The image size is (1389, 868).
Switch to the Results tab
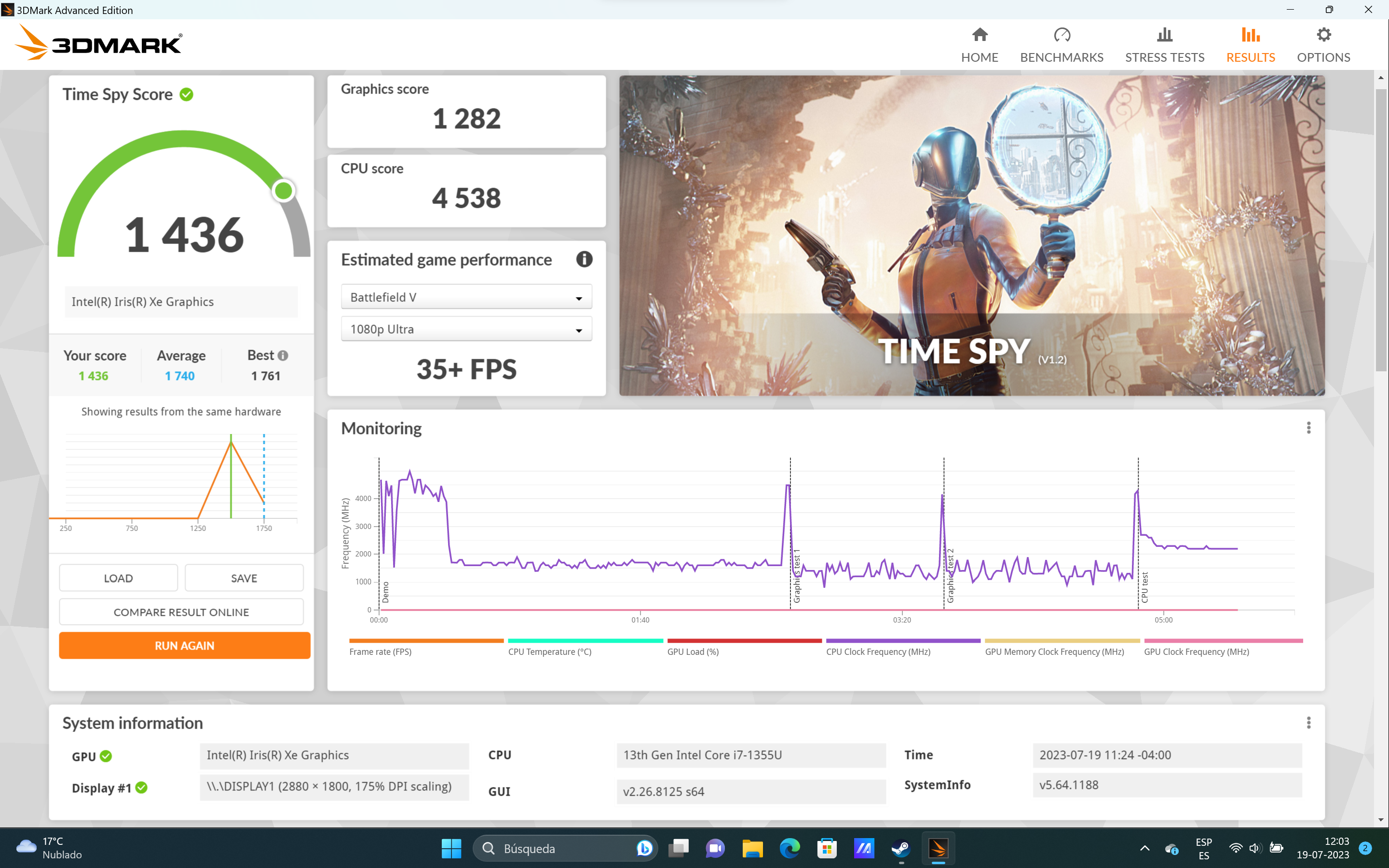pos(1250,45)
